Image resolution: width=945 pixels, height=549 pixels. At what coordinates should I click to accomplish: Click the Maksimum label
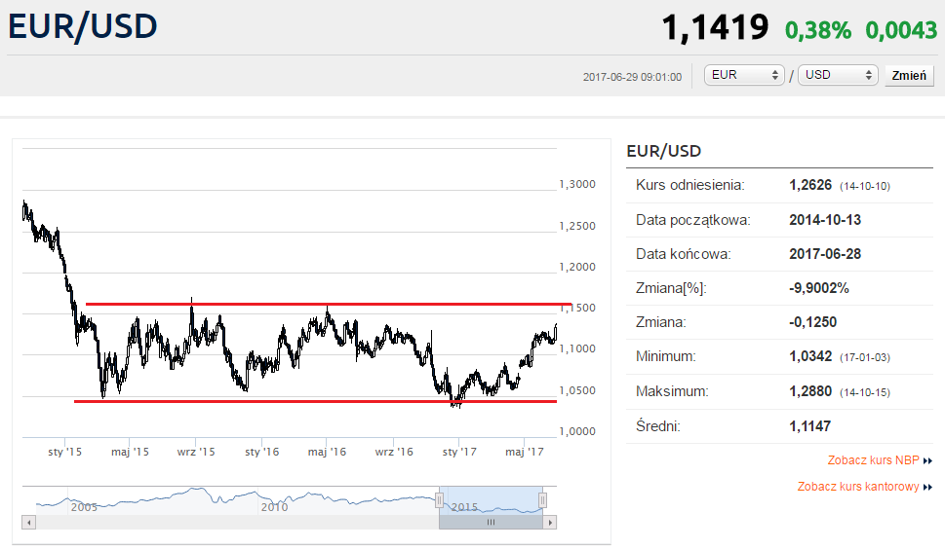click(x=672, y=391)
